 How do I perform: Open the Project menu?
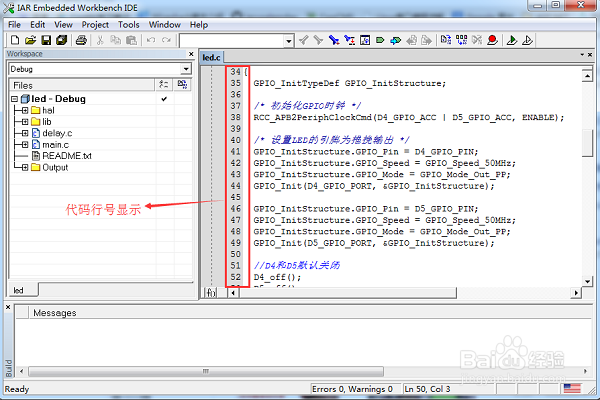[x=95, y=24]
